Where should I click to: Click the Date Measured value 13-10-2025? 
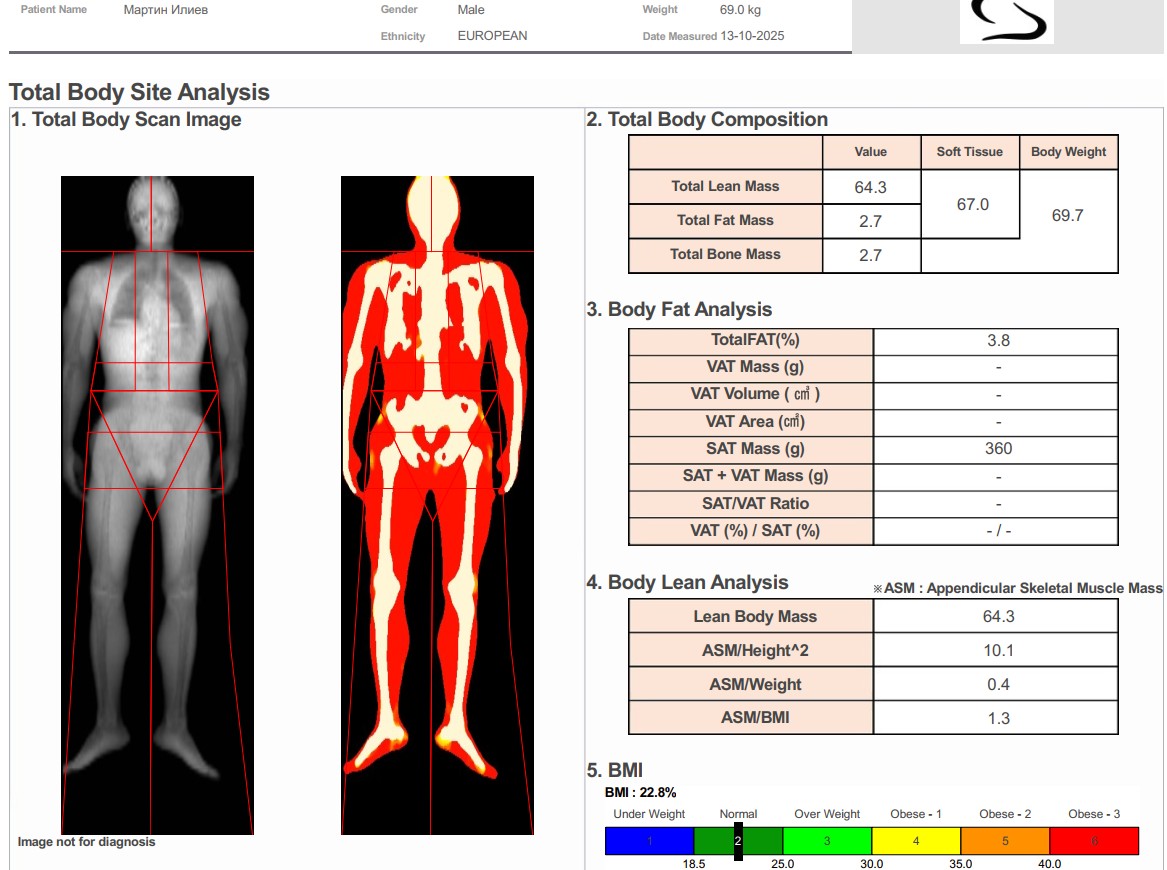click(x=752, y=36)
